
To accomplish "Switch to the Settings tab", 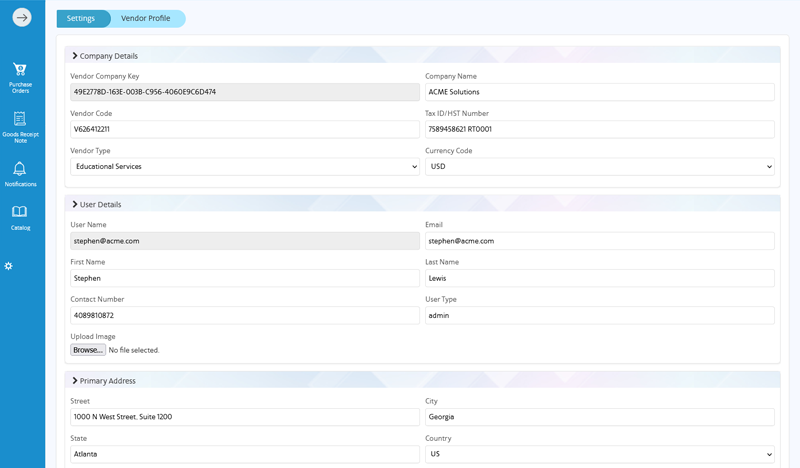I will pyautogui.click(x=81, y=18).
